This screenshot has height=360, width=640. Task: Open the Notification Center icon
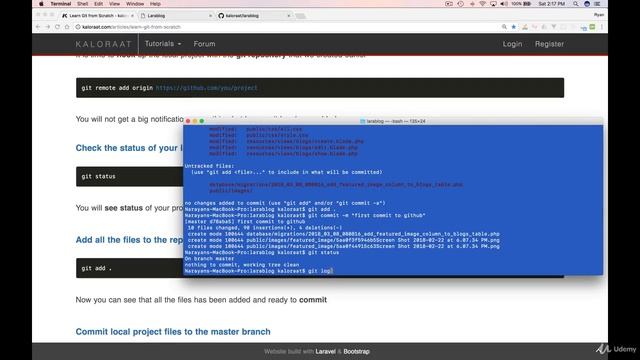coord(597,4)
